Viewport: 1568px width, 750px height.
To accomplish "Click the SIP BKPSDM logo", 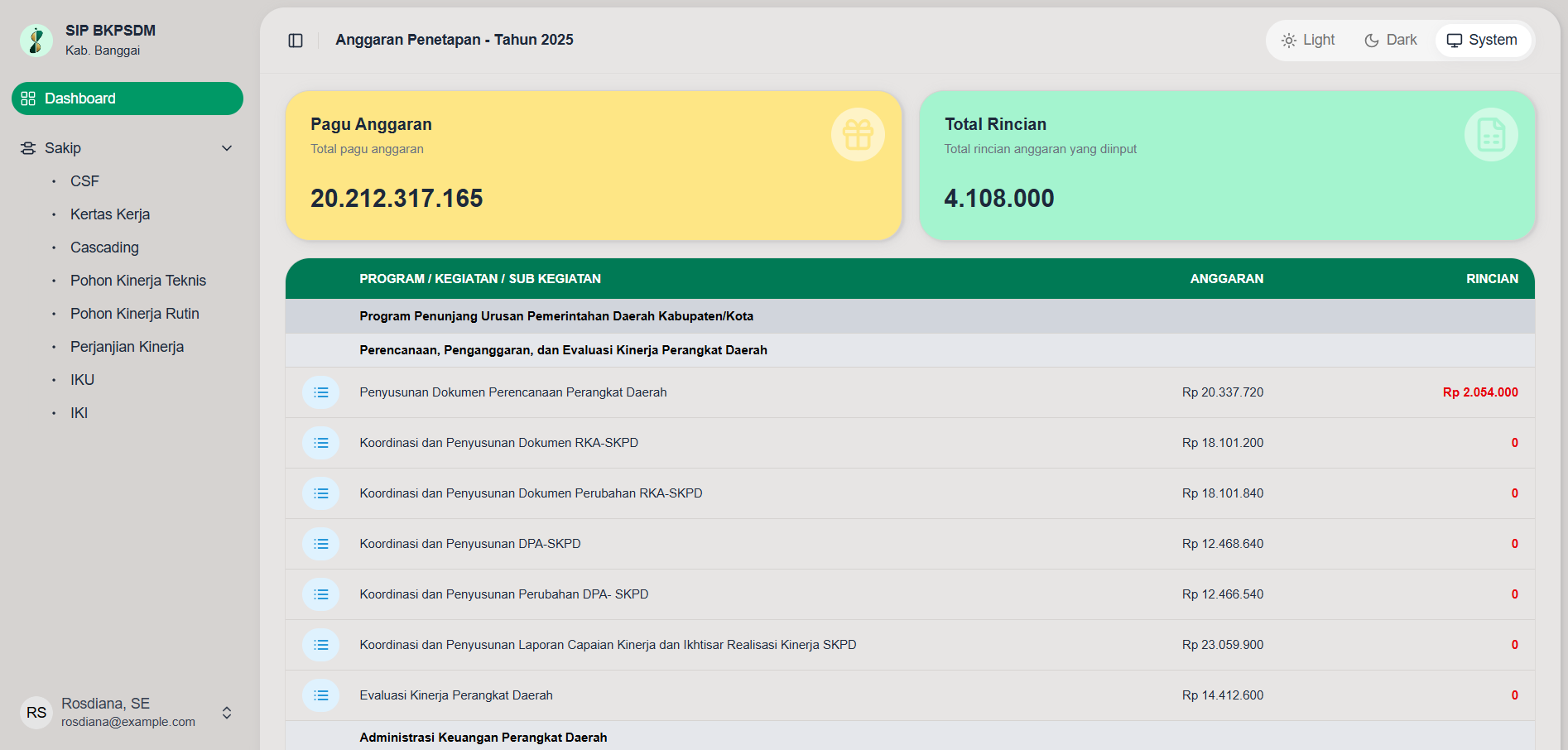I will (36, 41).
